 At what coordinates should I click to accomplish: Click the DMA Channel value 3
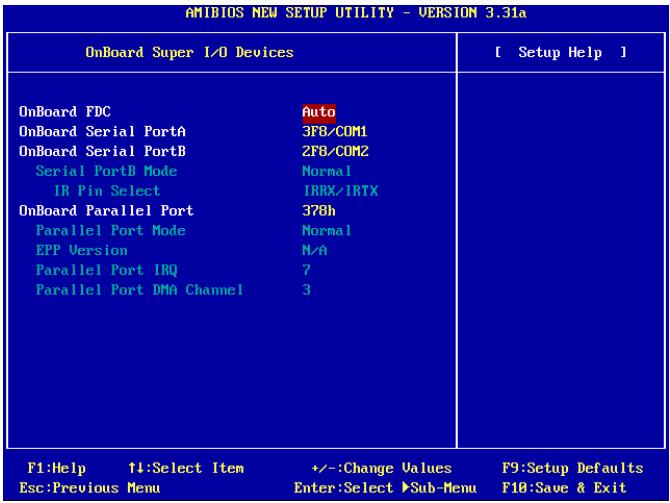tap(306, 290)
